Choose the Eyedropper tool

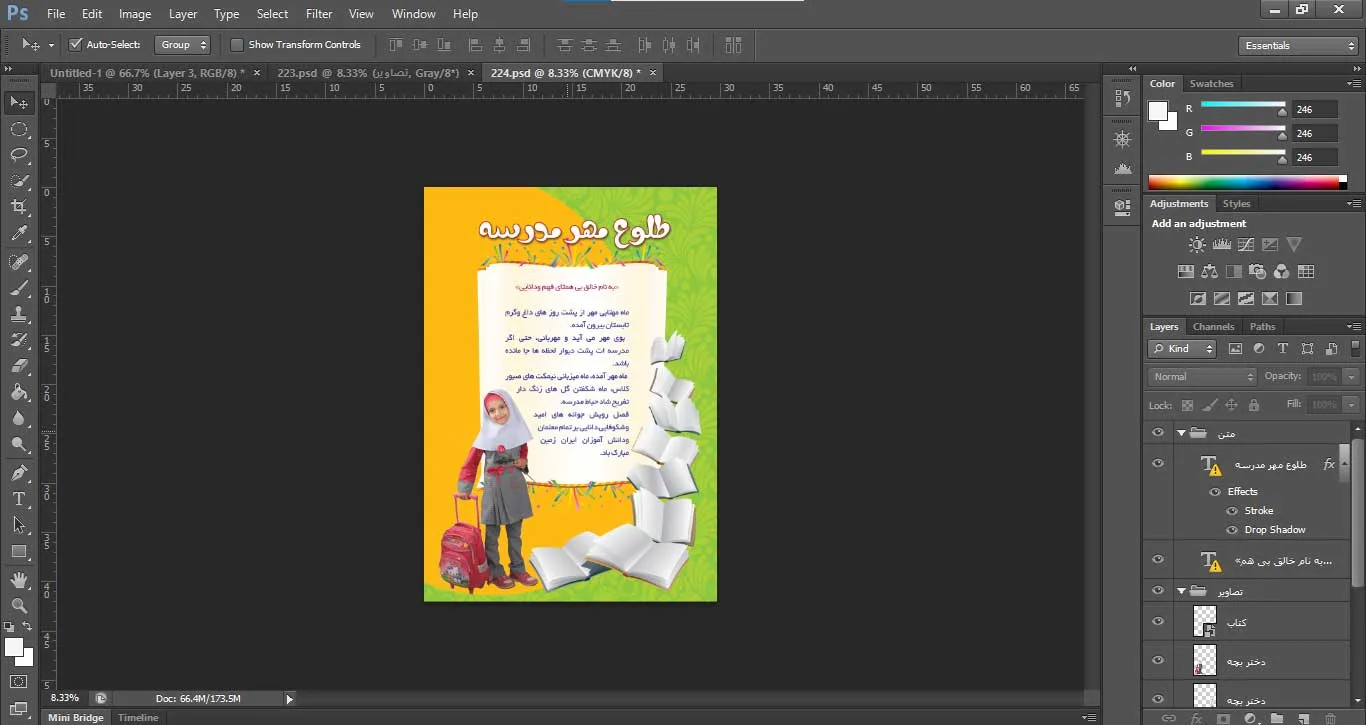(19, 234)
